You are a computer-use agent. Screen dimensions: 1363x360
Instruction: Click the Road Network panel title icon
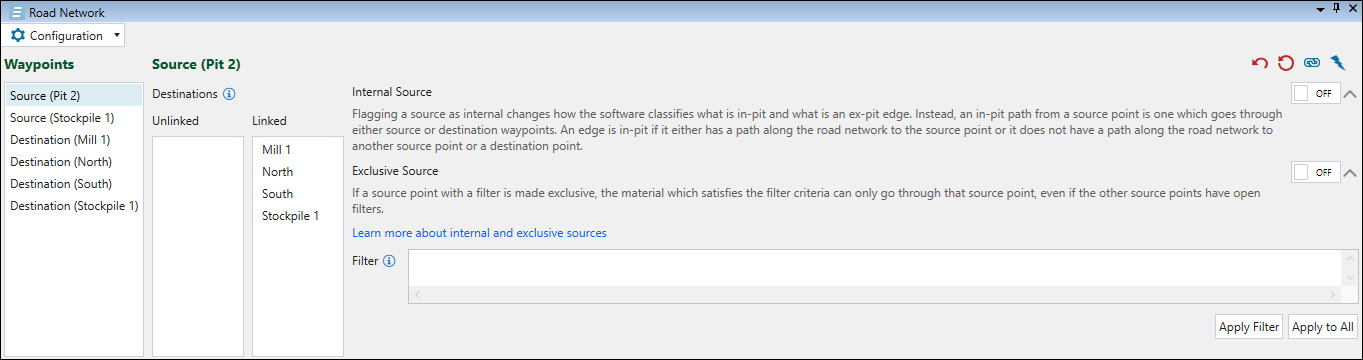coord(16,13)
